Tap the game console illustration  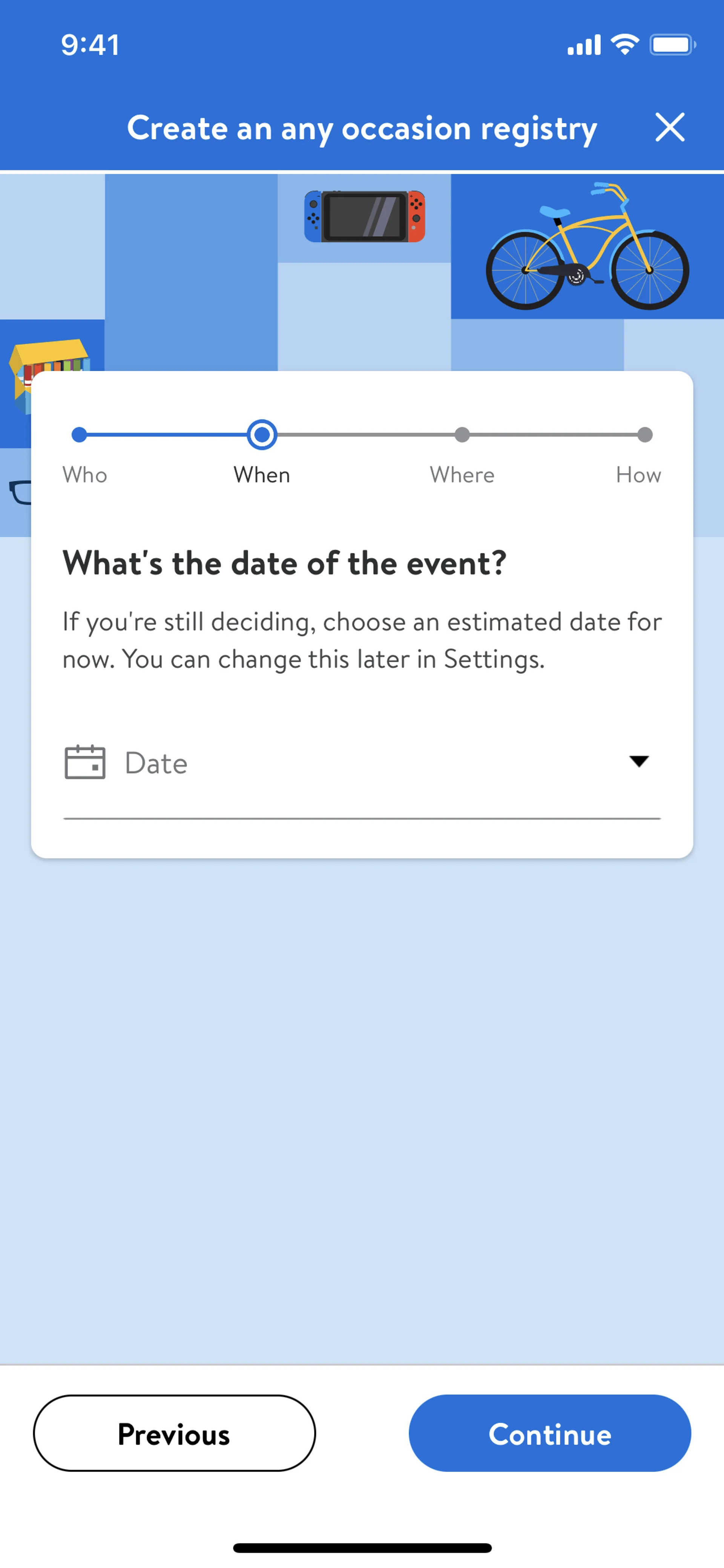pos(364,217)
